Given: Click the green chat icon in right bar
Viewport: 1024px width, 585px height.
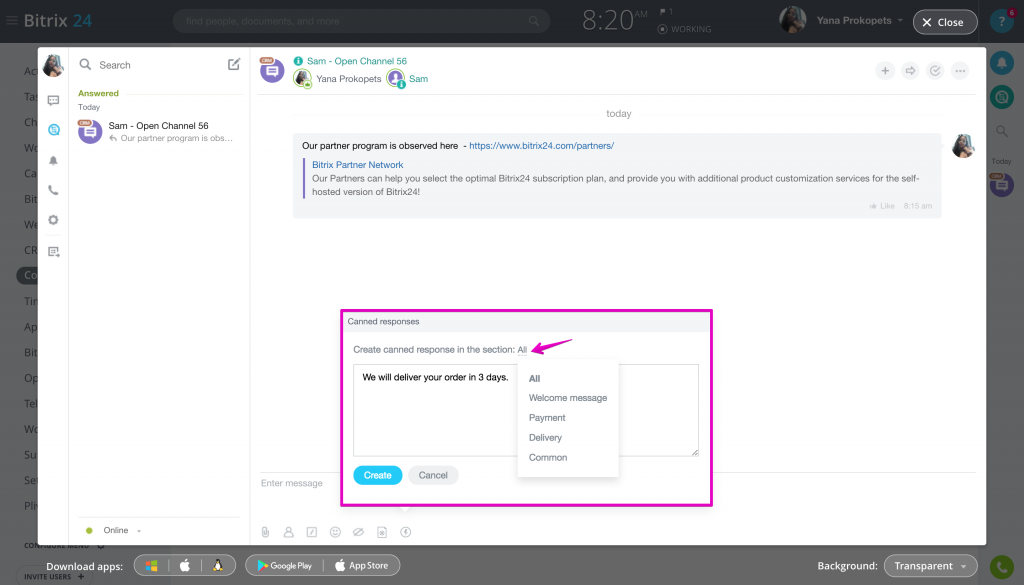Looking at the screenshot, I should tap(1002, 97).
